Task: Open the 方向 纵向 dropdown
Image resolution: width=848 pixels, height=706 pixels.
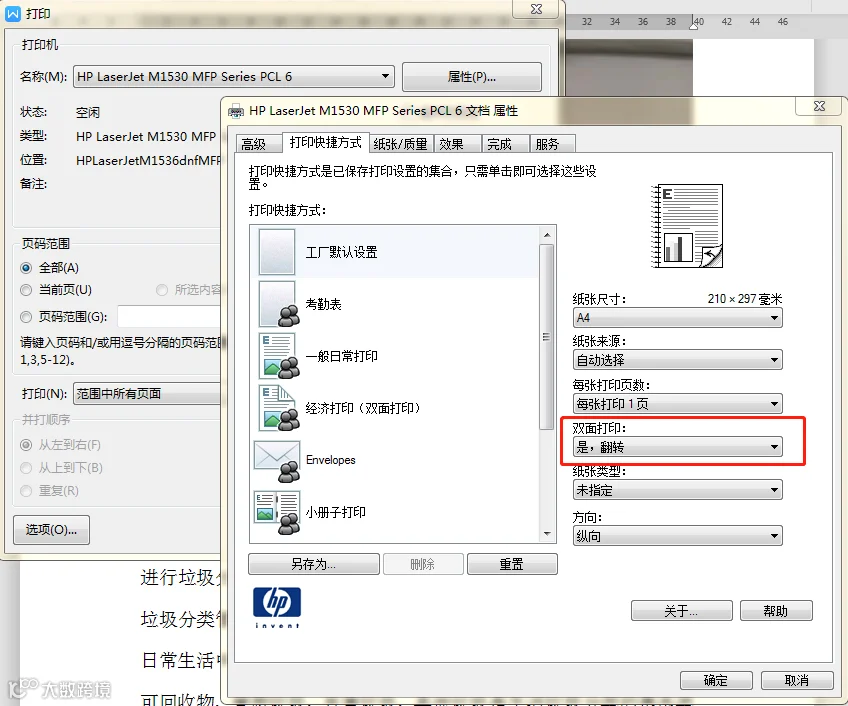Action: tap(677, 536)
